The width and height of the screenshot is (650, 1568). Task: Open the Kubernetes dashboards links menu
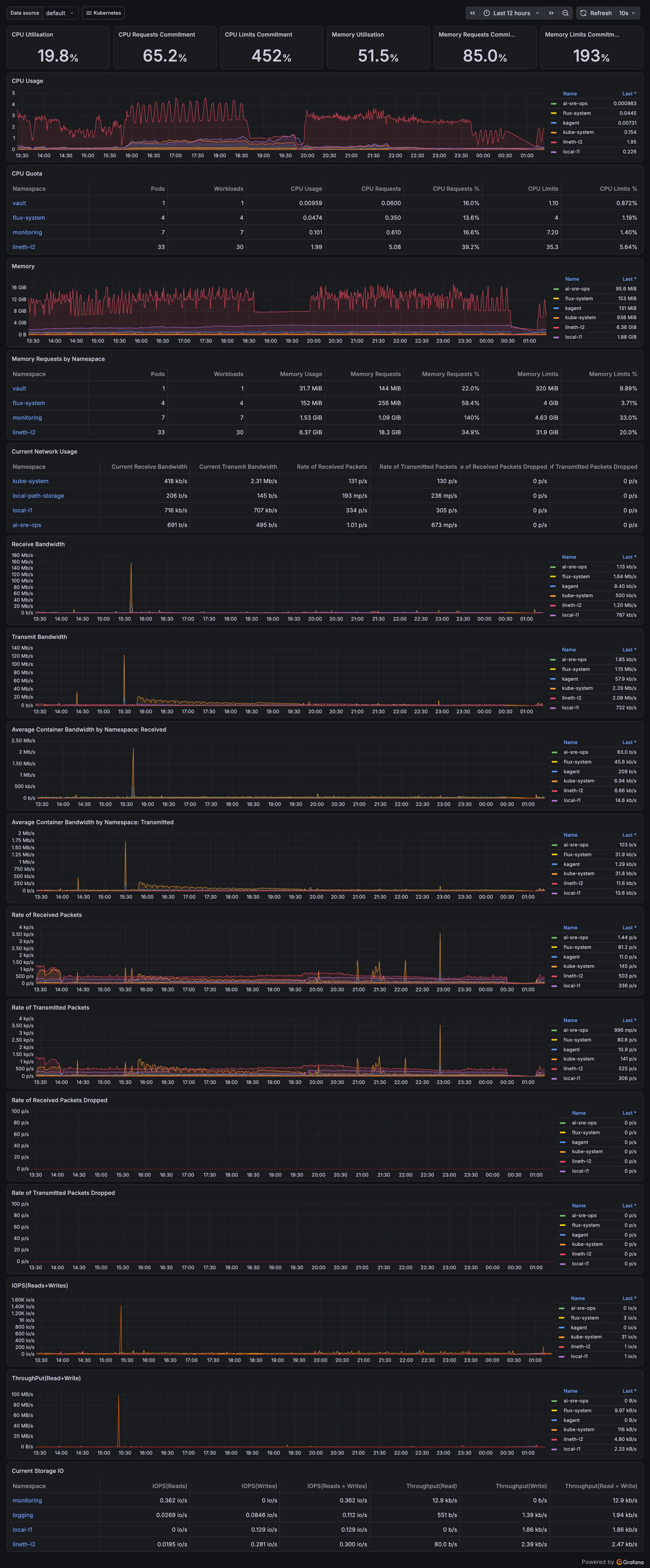coord(103,13)
